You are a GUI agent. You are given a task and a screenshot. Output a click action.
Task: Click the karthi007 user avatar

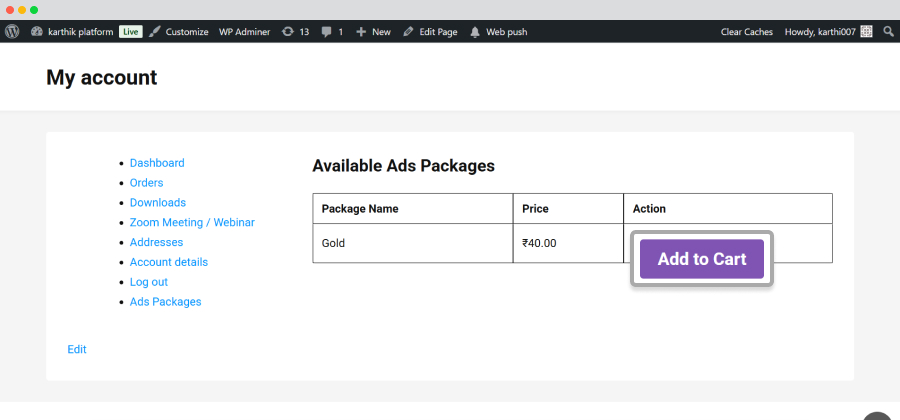(x=867, y=32)
